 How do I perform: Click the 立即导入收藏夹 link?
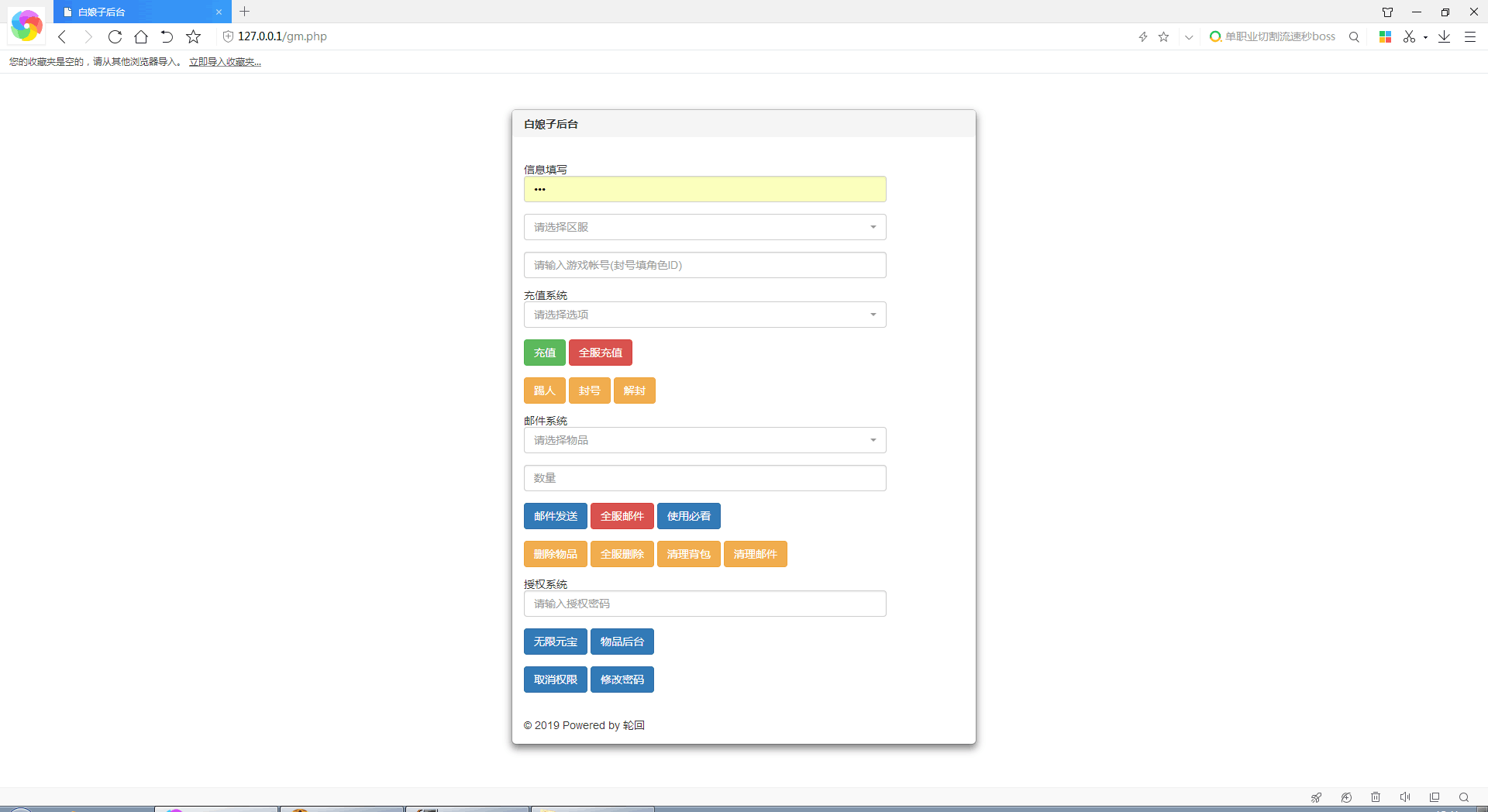(225, 62)
